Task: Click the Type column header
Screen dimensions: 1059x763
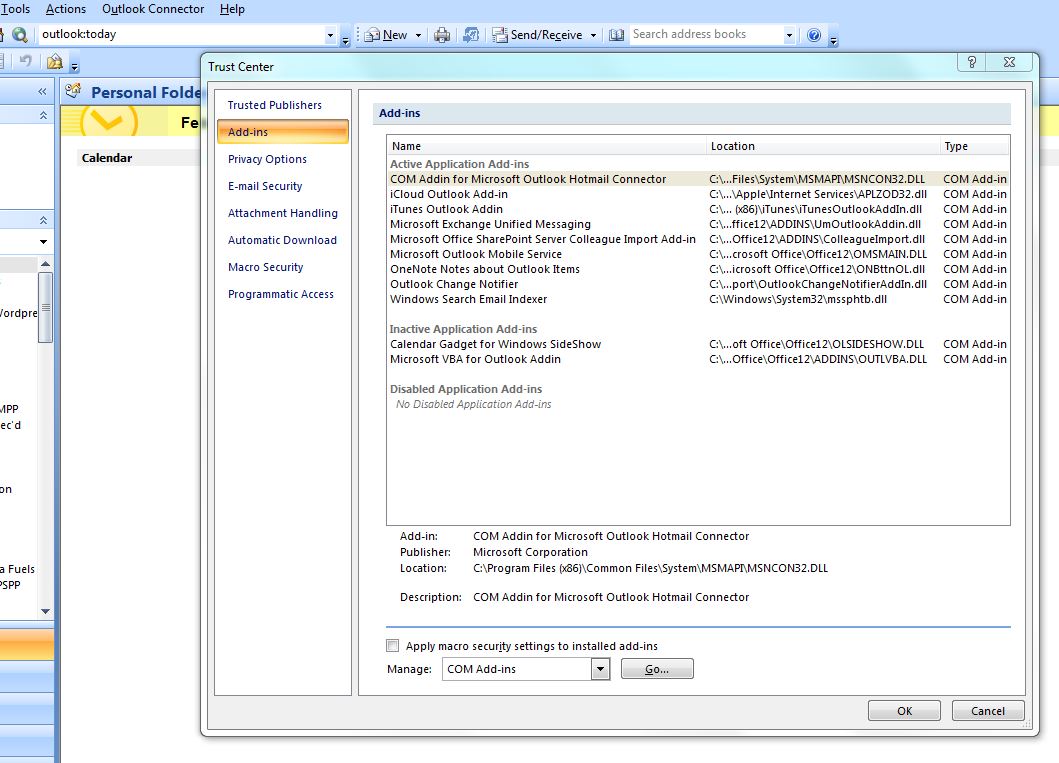Action: tap(975, 146)
